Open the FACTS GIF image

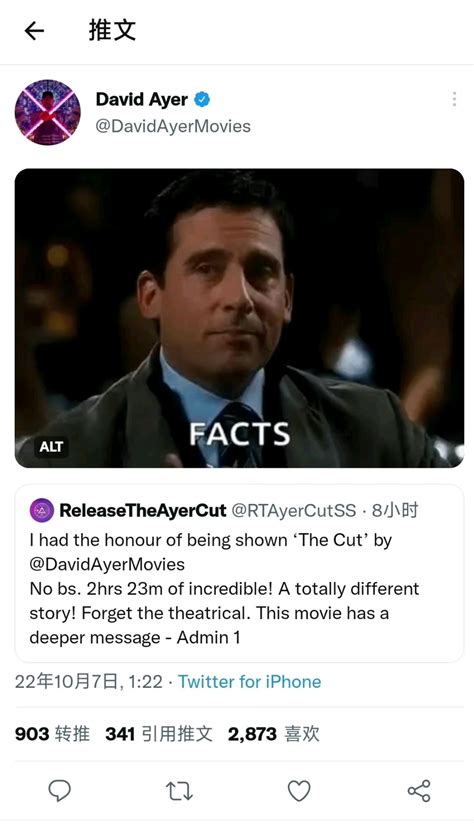(x=239, y=318)
